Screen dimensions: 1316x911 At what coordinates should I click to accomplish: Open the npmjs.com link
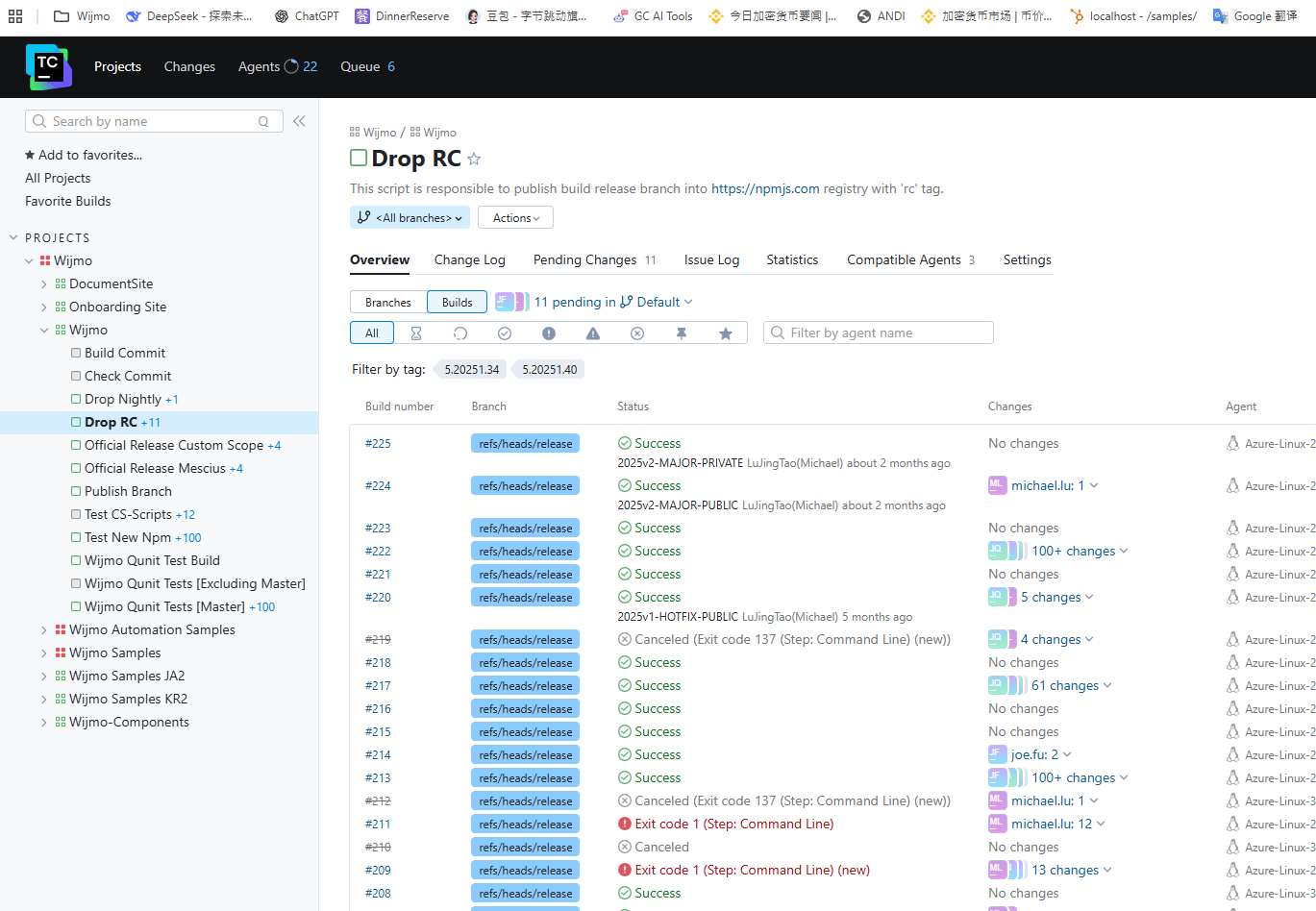765,188
